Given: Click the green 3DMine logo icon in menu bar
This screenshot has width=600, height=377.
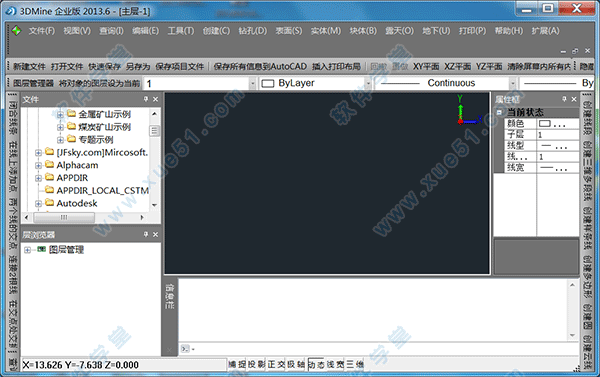Looking at the screenshot, I should point(16,31).
